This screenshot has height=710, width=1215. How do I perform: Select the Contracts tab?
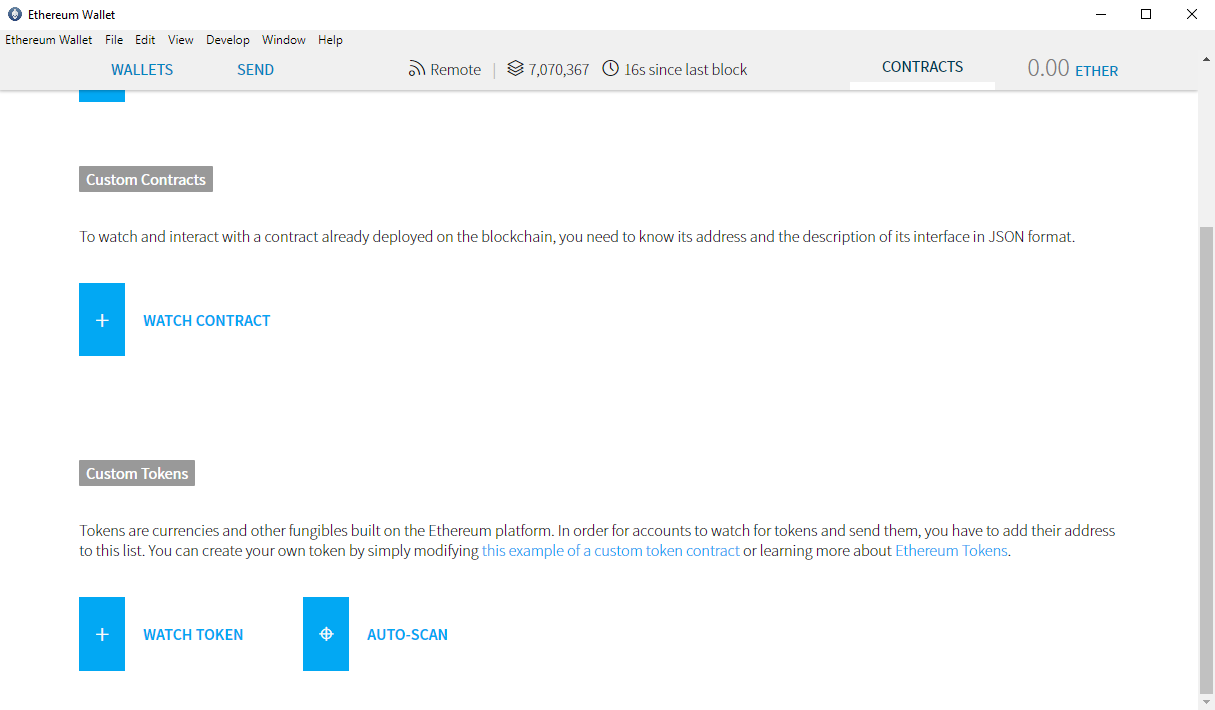922,67
